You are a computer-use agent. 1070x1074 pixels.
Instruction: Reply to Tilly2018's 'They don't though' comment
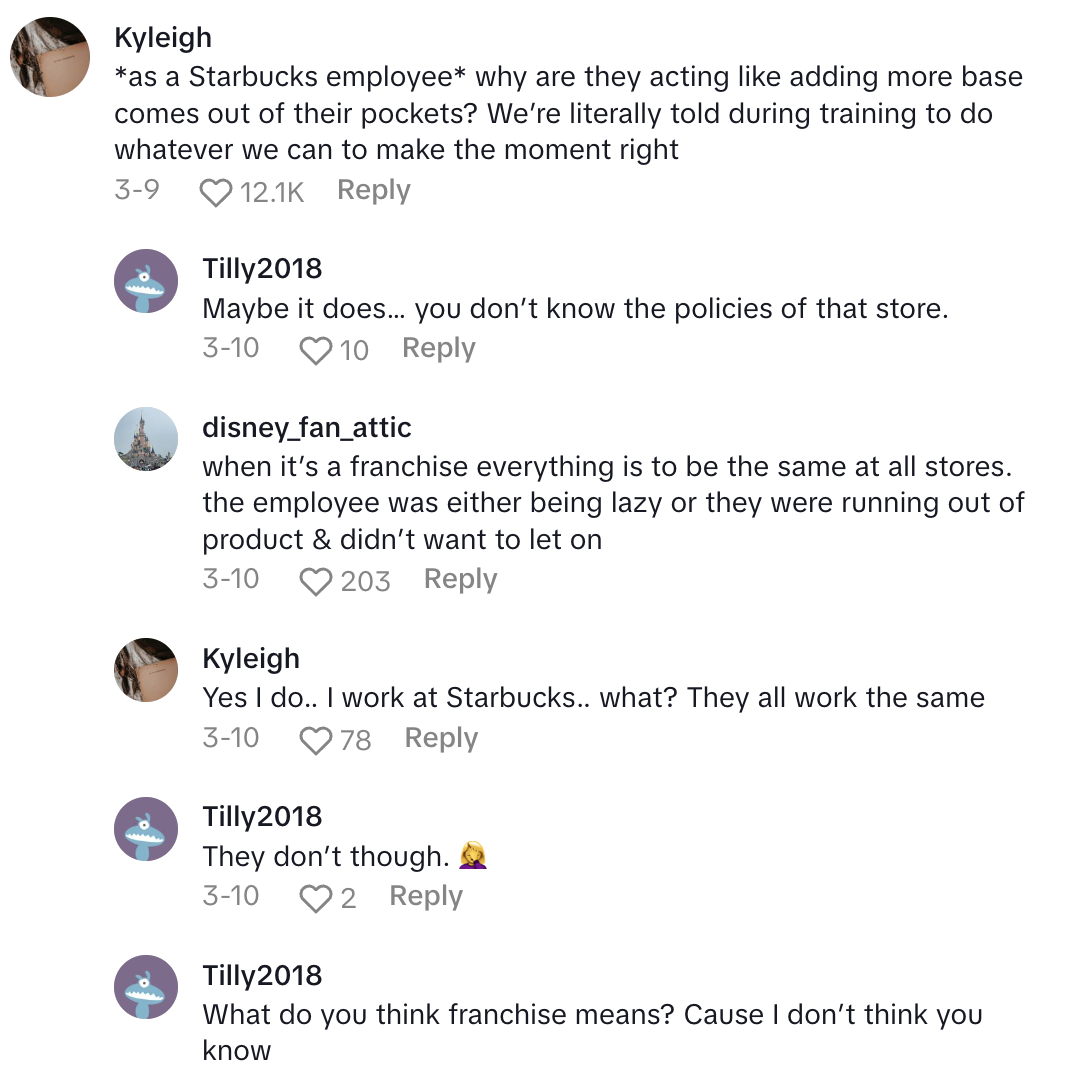click(426, 896)
